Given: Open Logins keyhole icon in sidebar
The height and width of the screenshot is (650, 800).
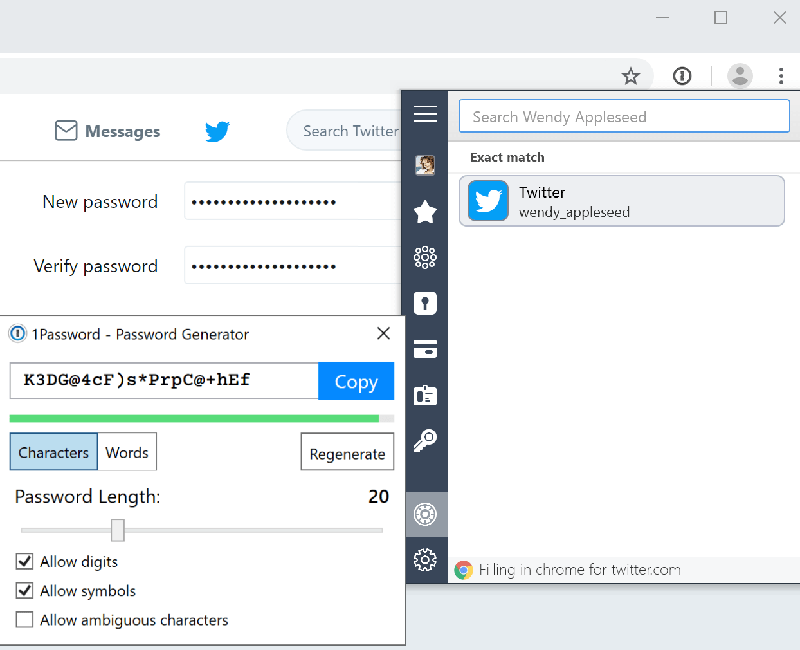Looking at the screenshot, I should click(x=425, y=304).
